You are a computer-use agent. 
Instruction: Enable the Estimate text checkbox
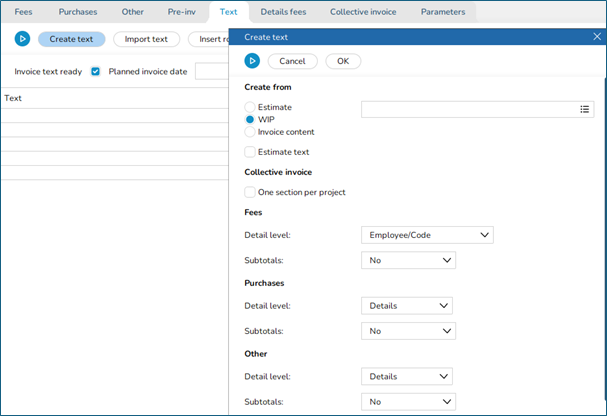pyautogui.click(x=250, y=152)
